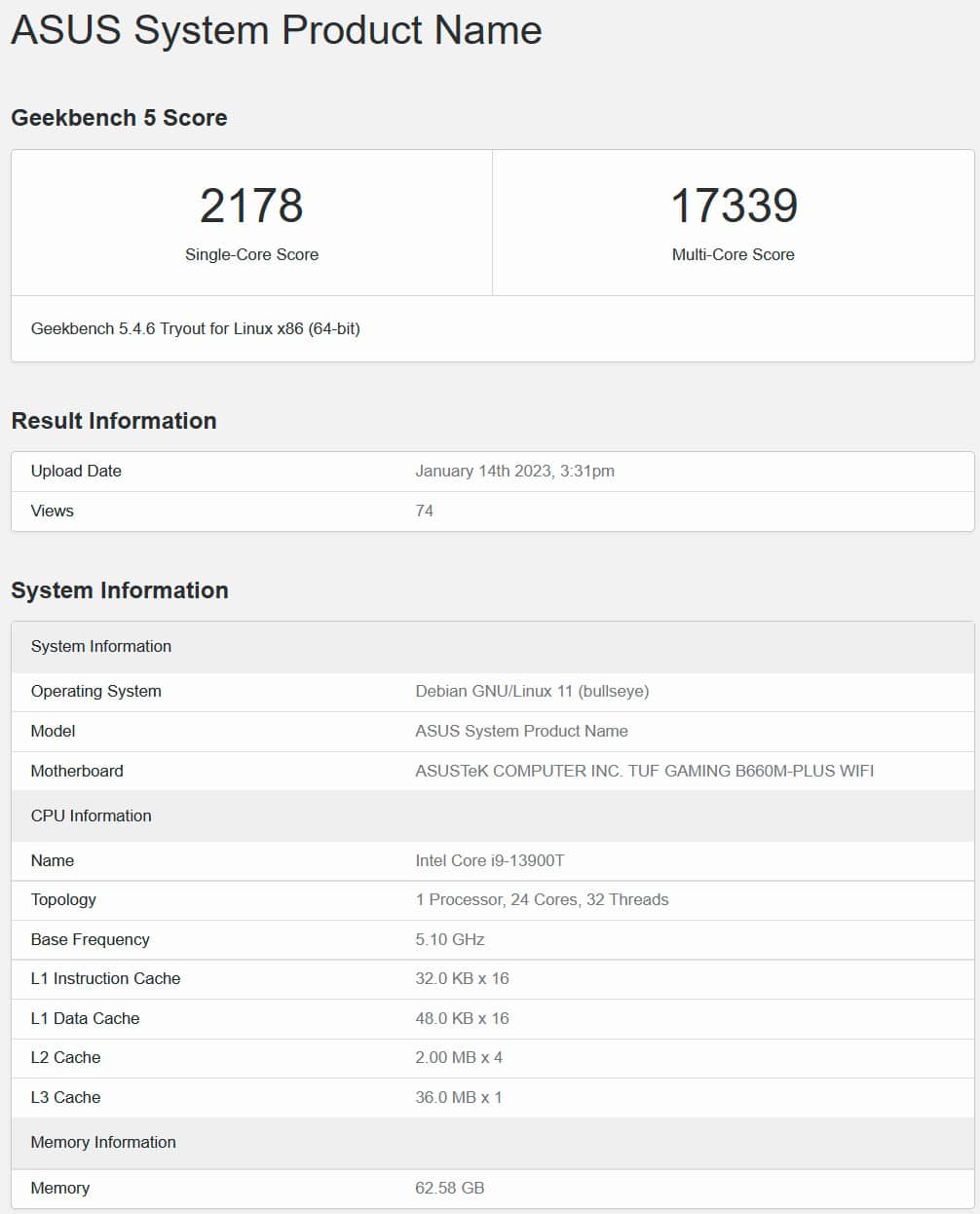Click the L2 Cache value 2.00 MB x 4
Image resolution: width=980 pixels, height=1214 pixels.
[459, 1057]
